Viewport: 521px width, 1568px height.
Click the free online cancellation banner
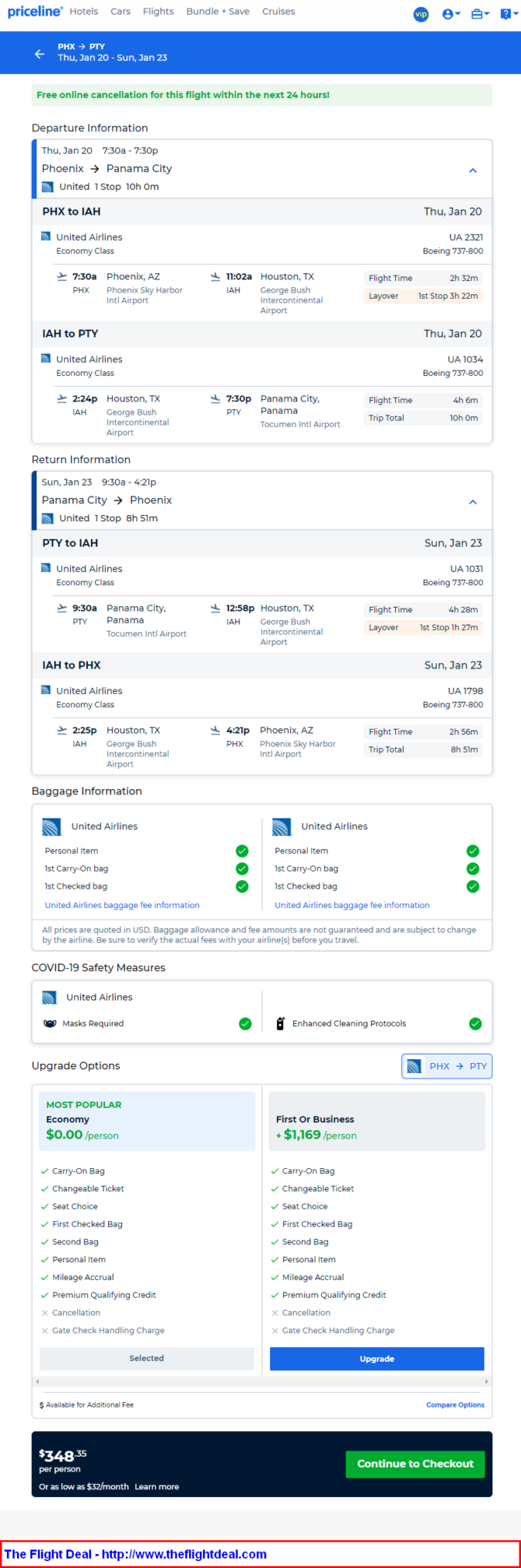click(x=262, y=95)
